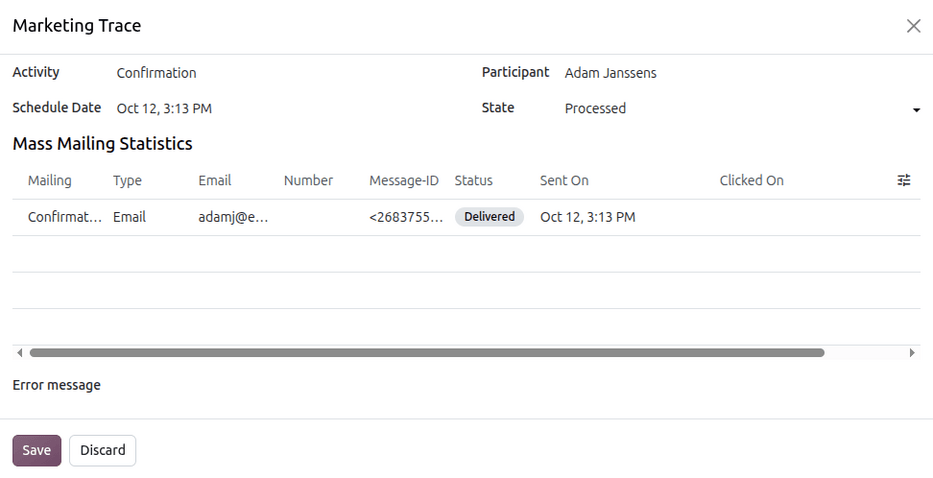
Task: Click the Save button
Action: click(x=37, y=450)
